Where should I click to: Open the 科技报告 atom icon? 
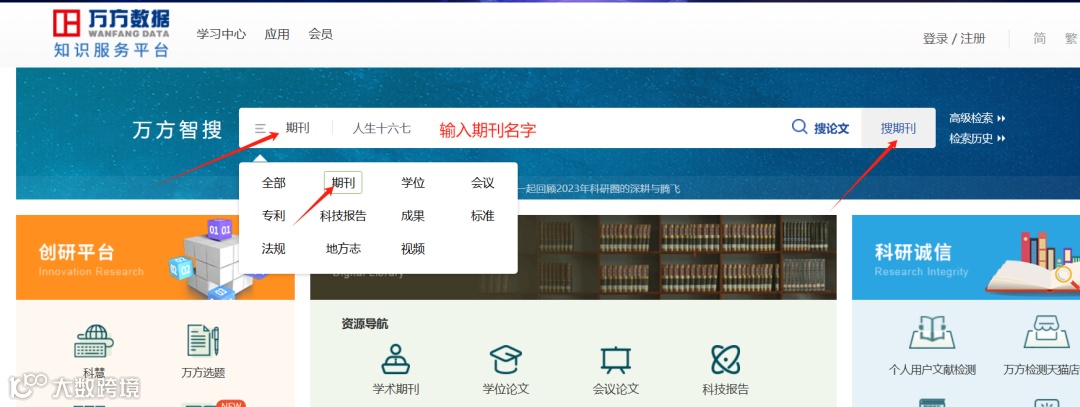tap(725, 359)
